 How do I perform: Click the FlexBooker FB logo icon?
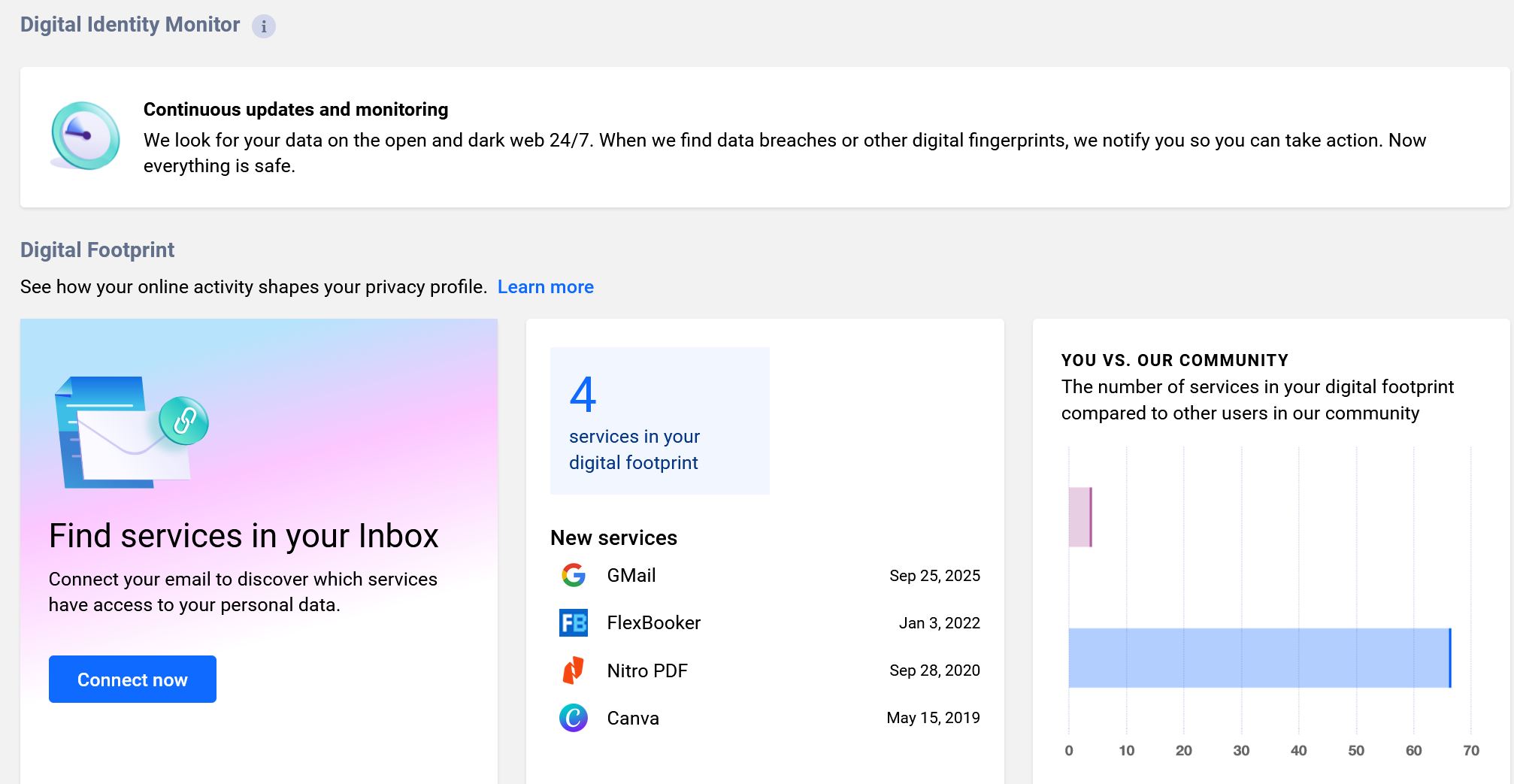[573, 623]
